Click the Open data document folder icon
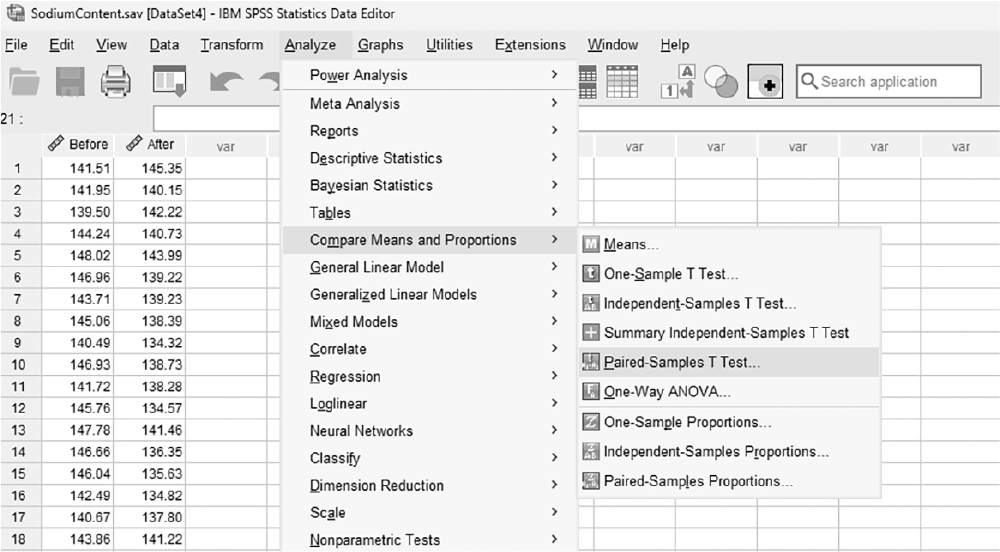The height and width of the screenshot is (552, 1000). tap(25, 82)
